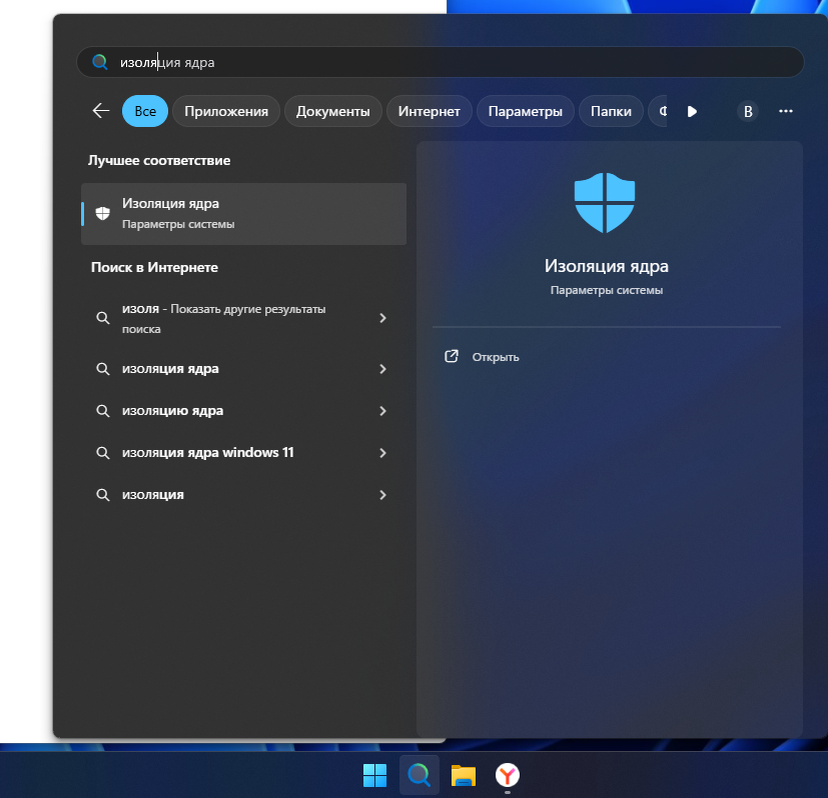The image size is (828, 798).
Task: Open the Интернет filter tab
Action: coord(429,111)
